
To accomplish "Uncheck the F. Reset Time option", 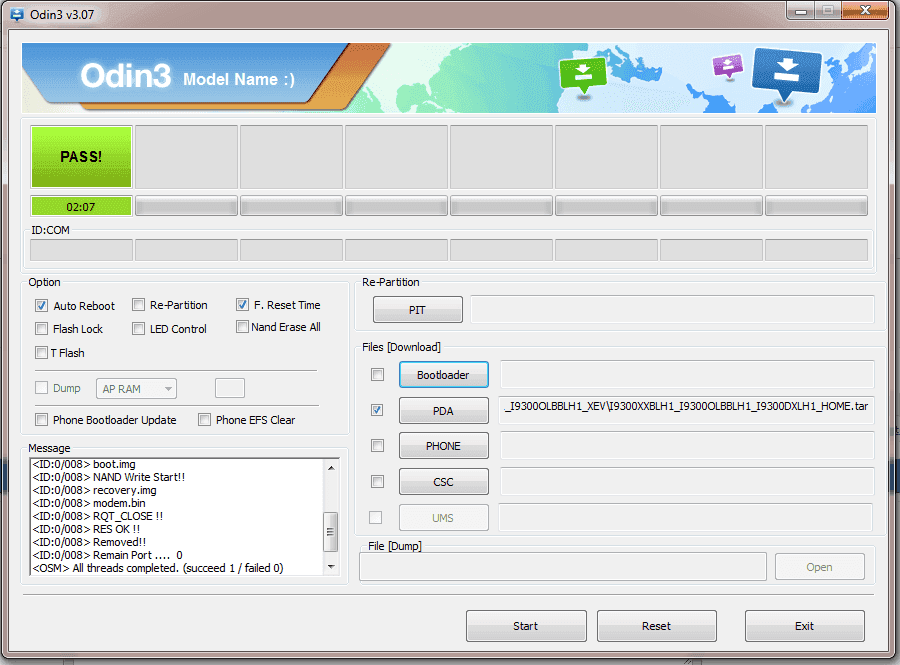I will [242, 304].
